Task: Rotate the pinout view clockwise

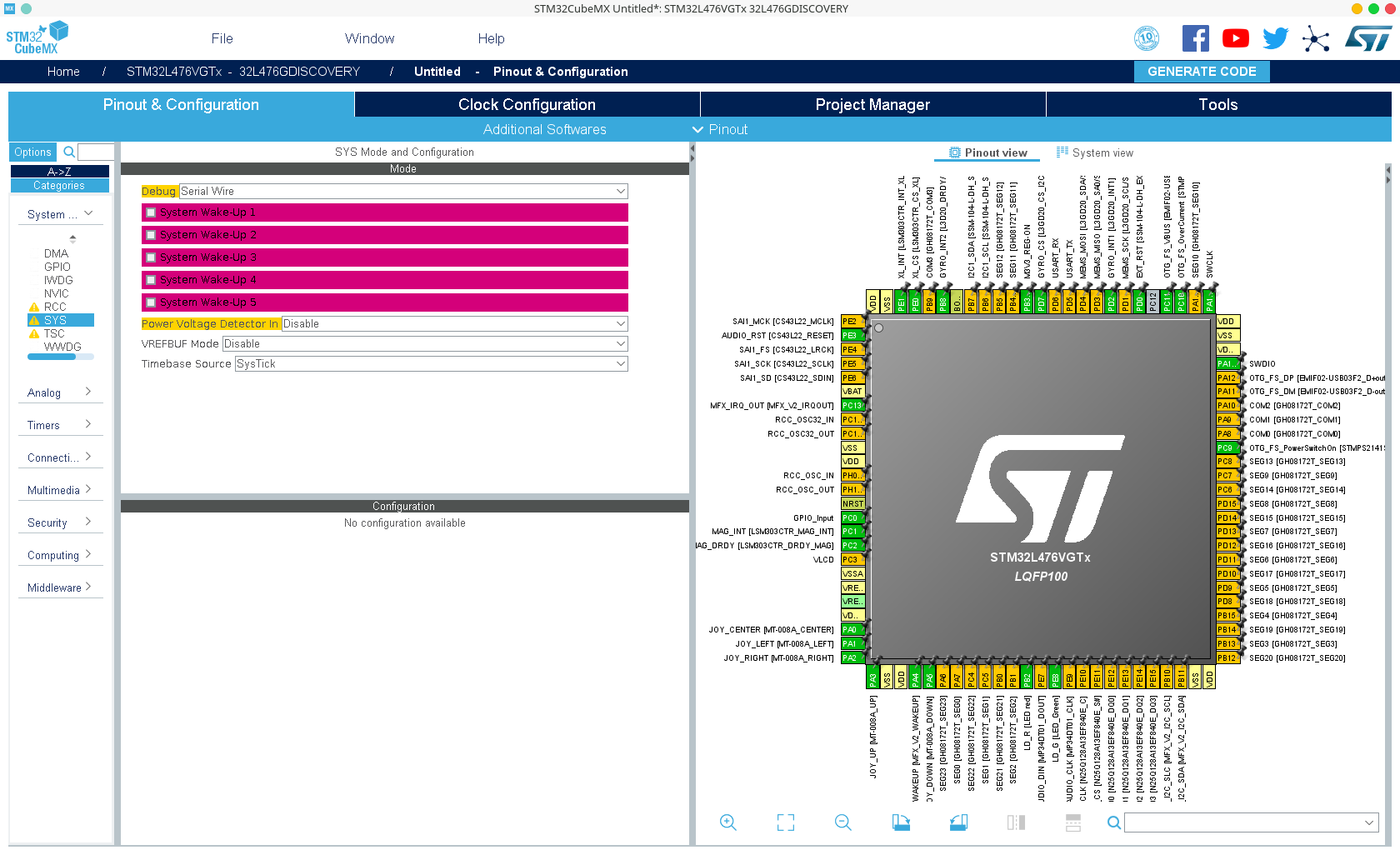Action: (x=901, y=822)
